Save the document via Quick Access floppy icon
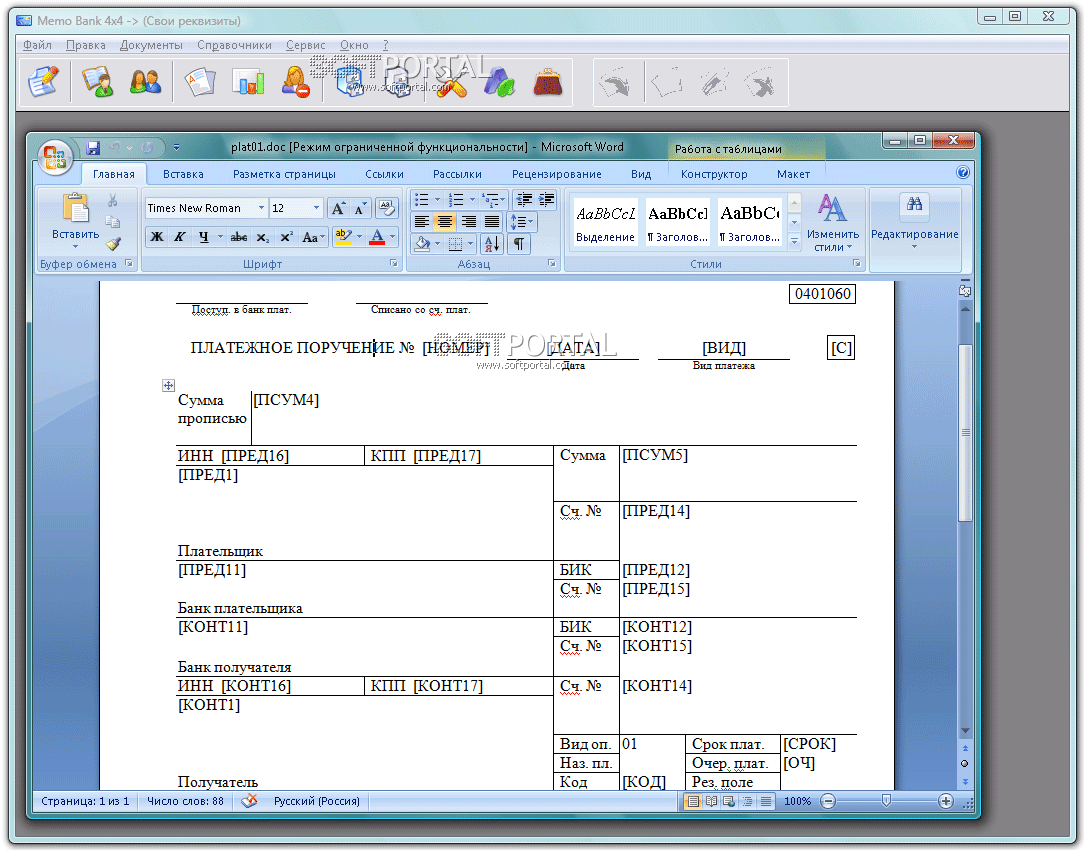 click(93, 147)
